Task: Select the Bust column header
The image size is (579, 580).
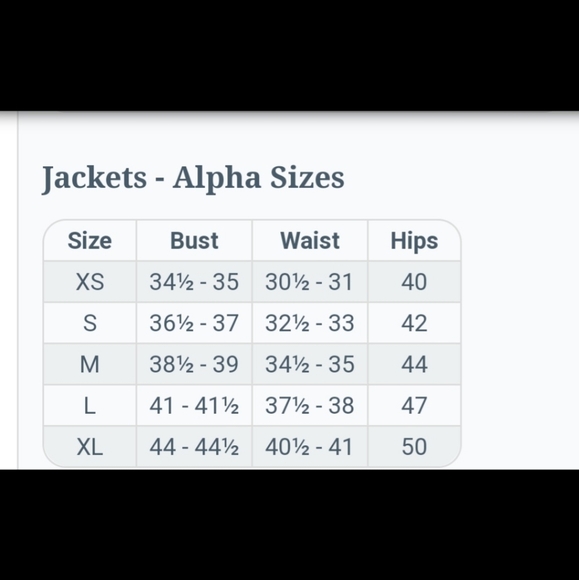Action: (194, 241)
